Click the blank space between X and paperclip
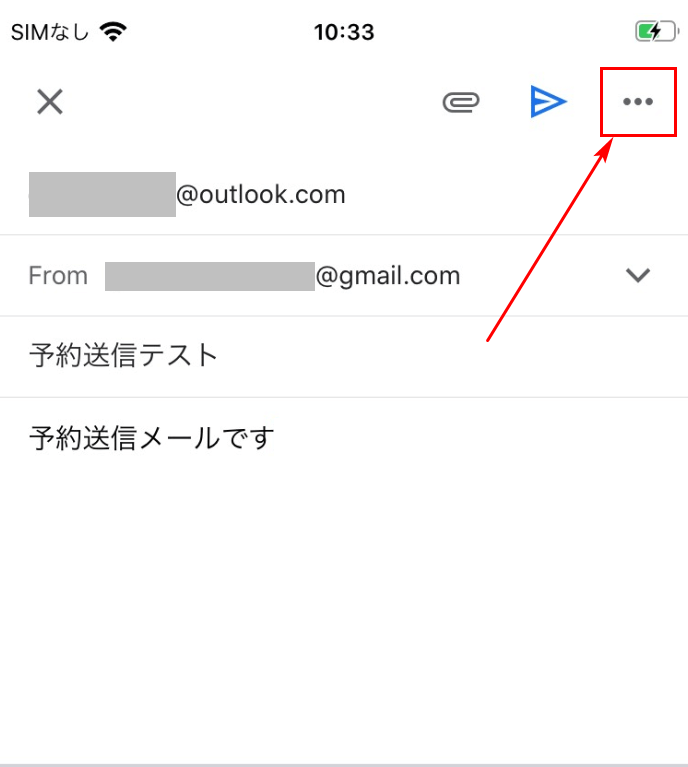 [x=252, y=102]
